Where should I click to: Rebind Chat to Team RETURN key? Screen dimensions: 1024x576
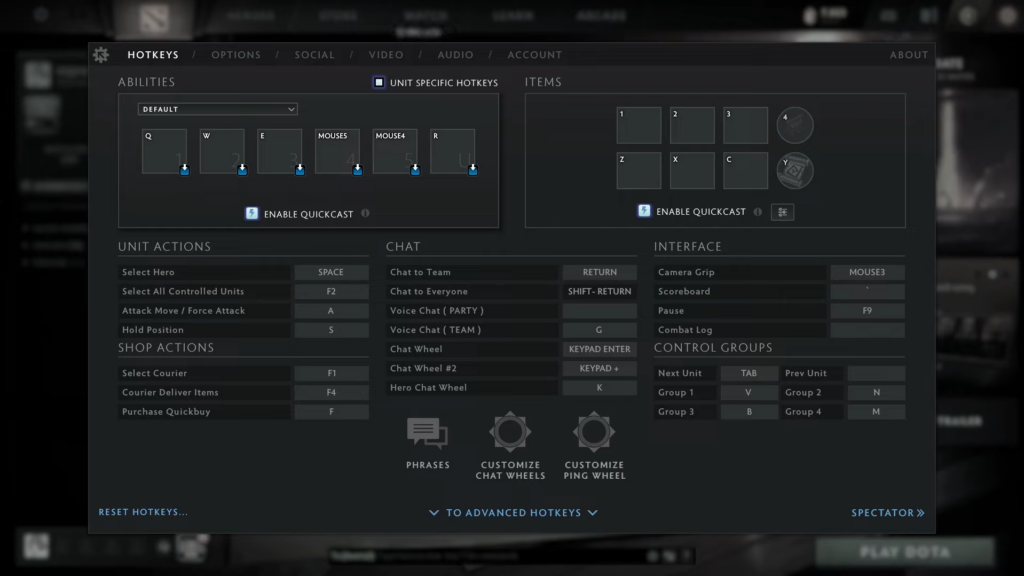[x=600, y=272]
